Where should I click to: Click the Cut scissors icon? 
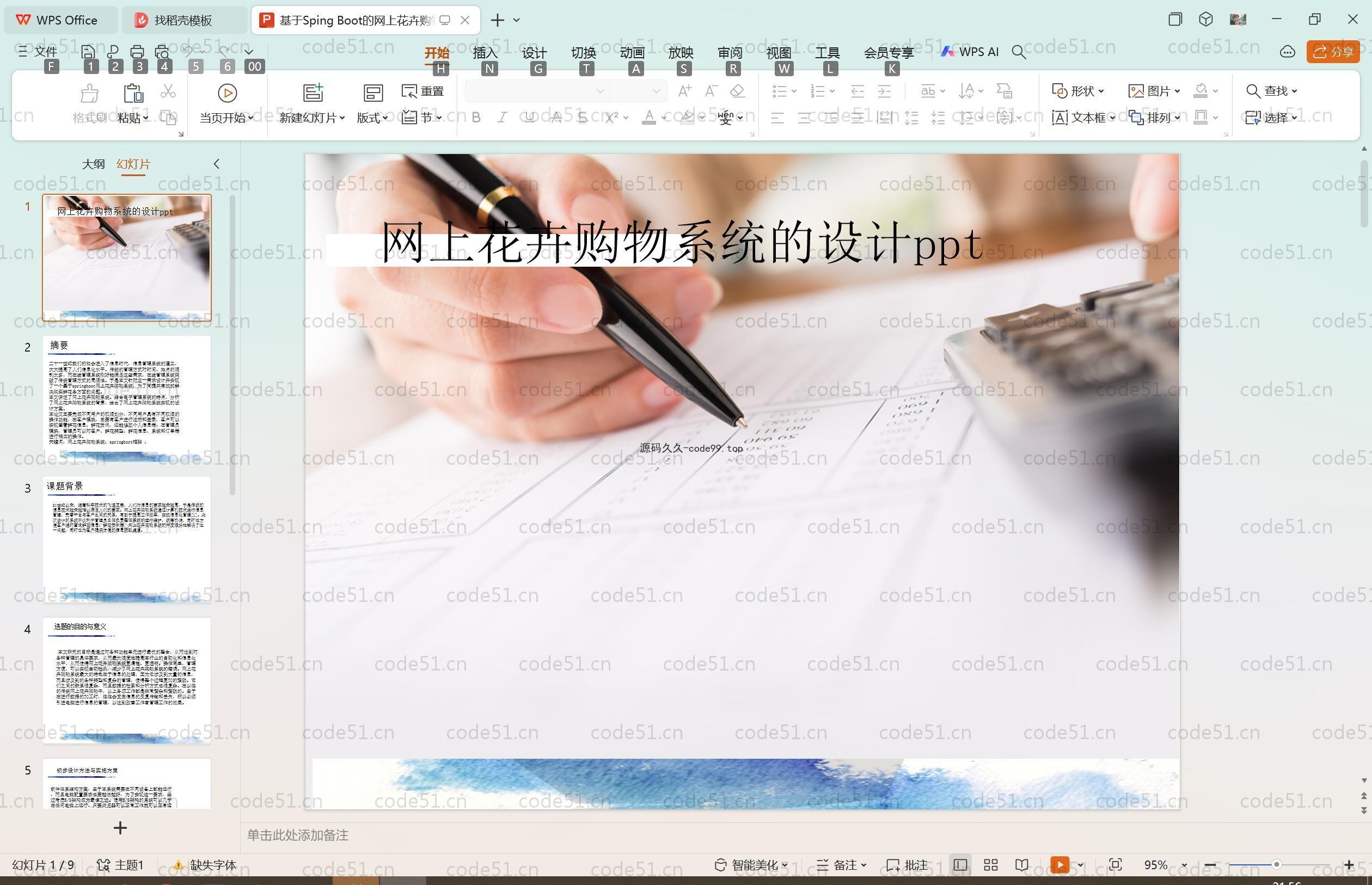pos(168,91)
